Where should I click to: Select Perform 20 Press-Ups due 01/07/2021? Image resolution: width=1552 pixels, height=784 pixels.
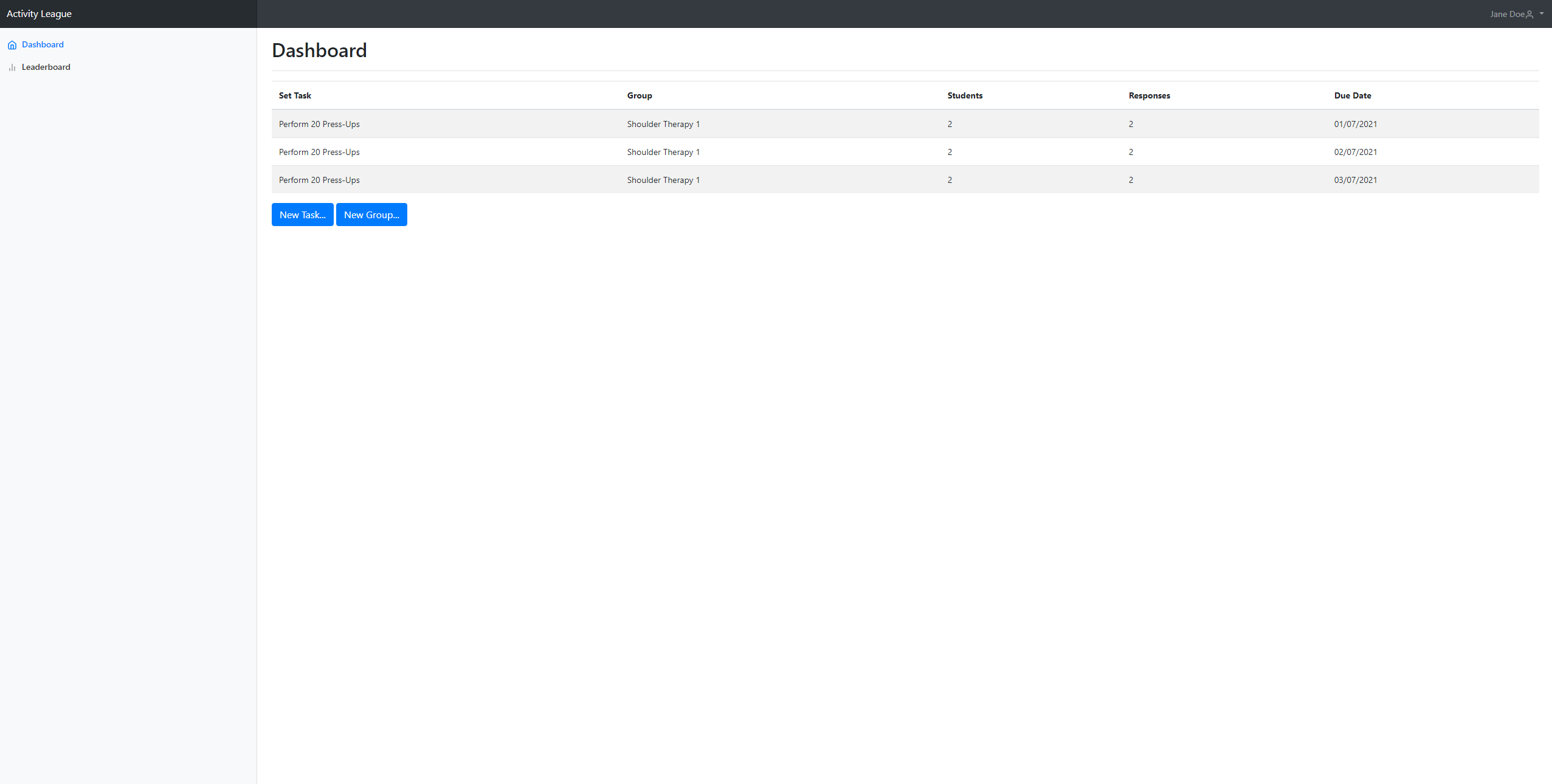[319, 124]
